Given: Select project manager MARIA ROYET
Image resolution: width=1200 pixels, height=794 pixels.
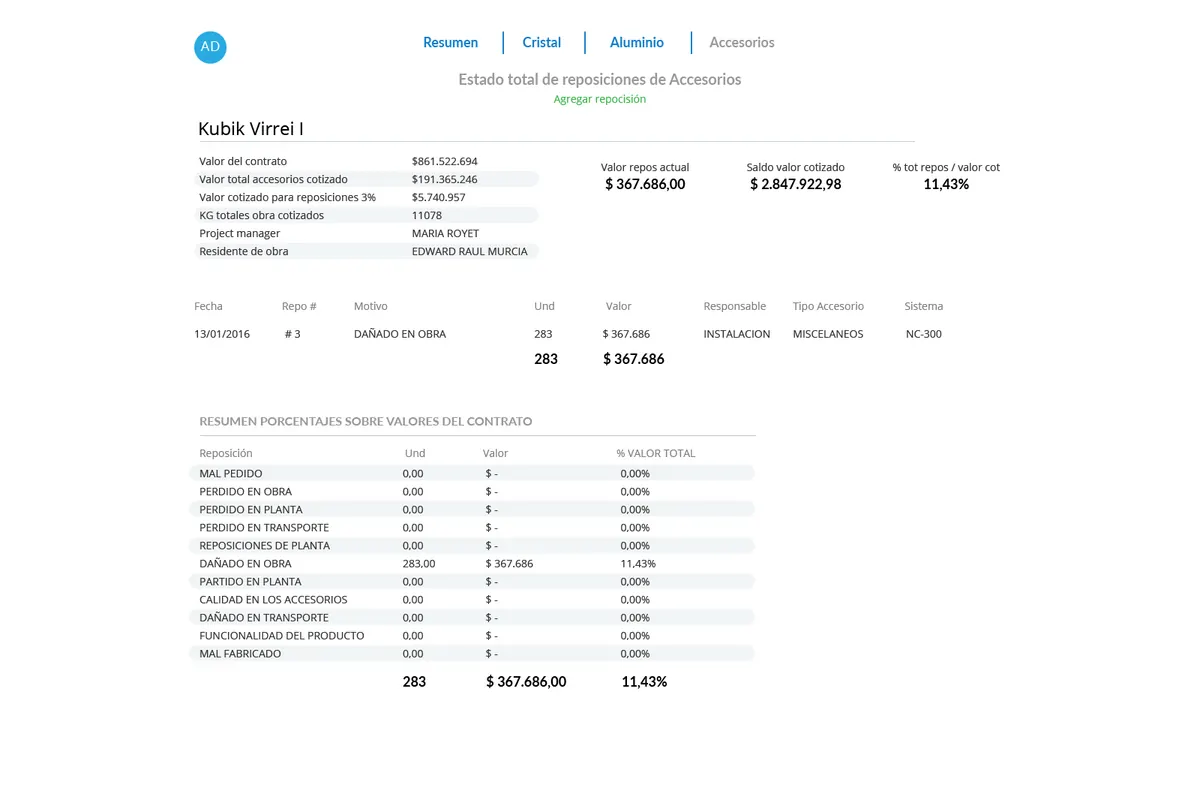Looking at the screenshot, I should click(446, 233).
